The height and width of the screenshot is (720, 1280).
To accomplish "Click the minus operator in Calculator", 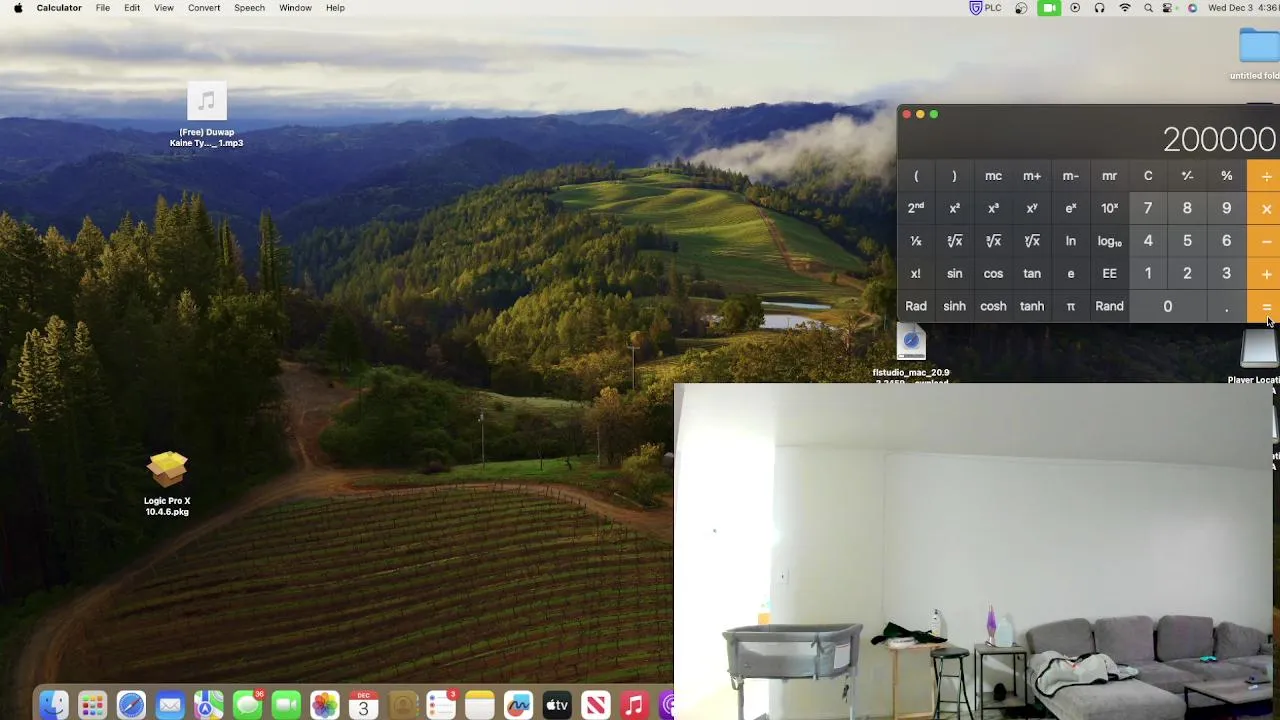I will click(x=1263, y=241).
